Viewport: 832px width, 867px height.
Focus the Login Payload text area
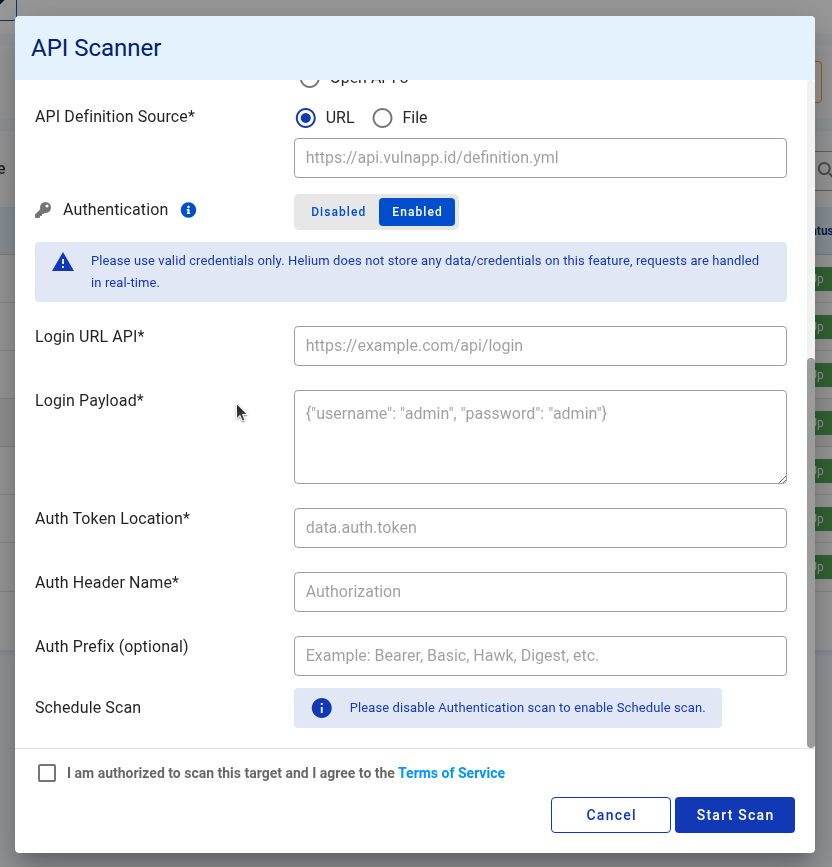[x=540, y=437]
